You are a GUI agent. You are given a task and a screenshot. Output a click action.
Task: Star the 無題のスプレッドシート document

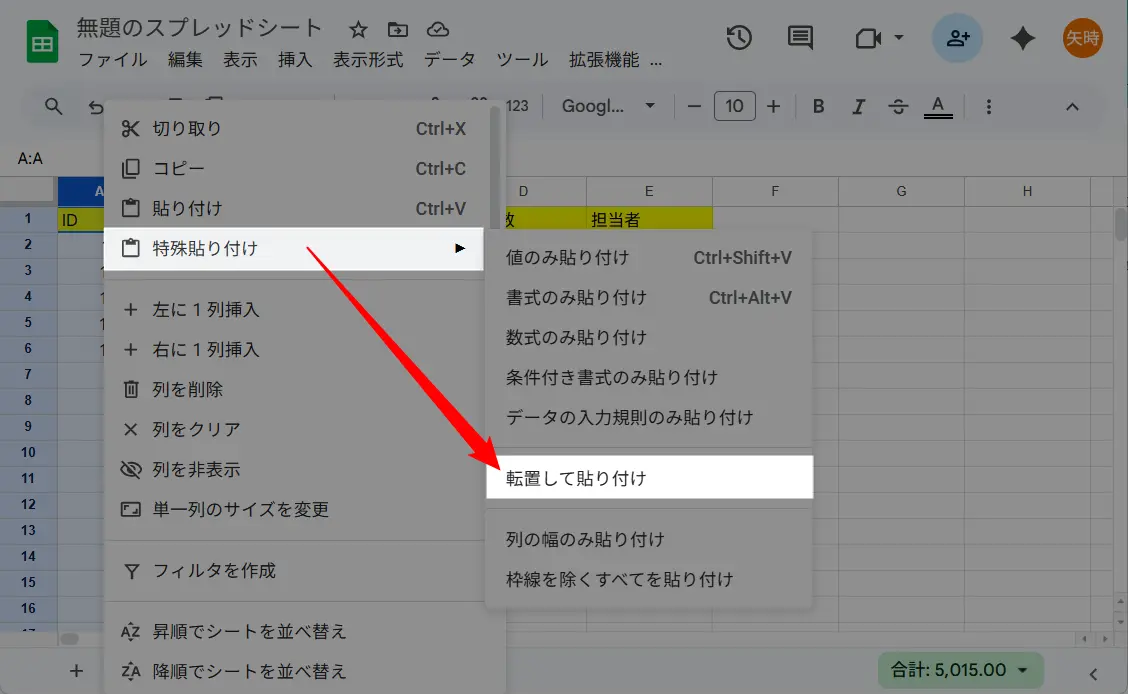357,30
